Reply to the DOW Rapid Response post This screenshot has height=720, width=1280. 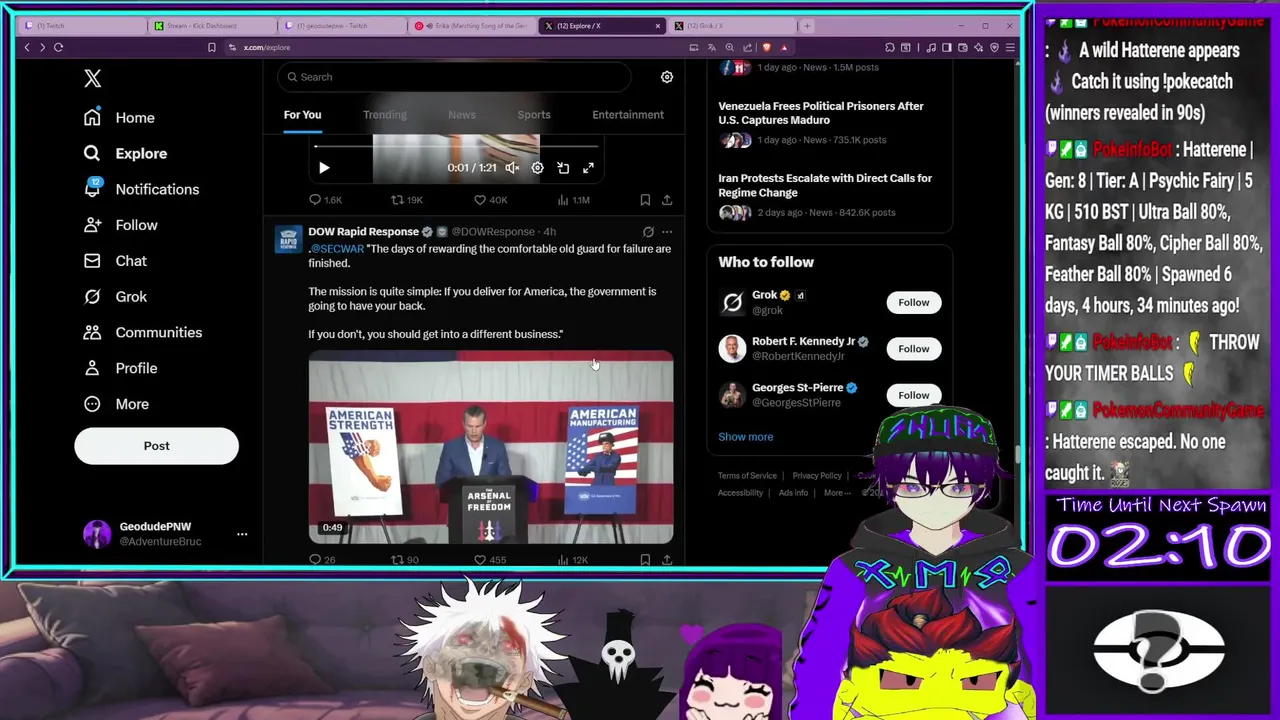322,560
